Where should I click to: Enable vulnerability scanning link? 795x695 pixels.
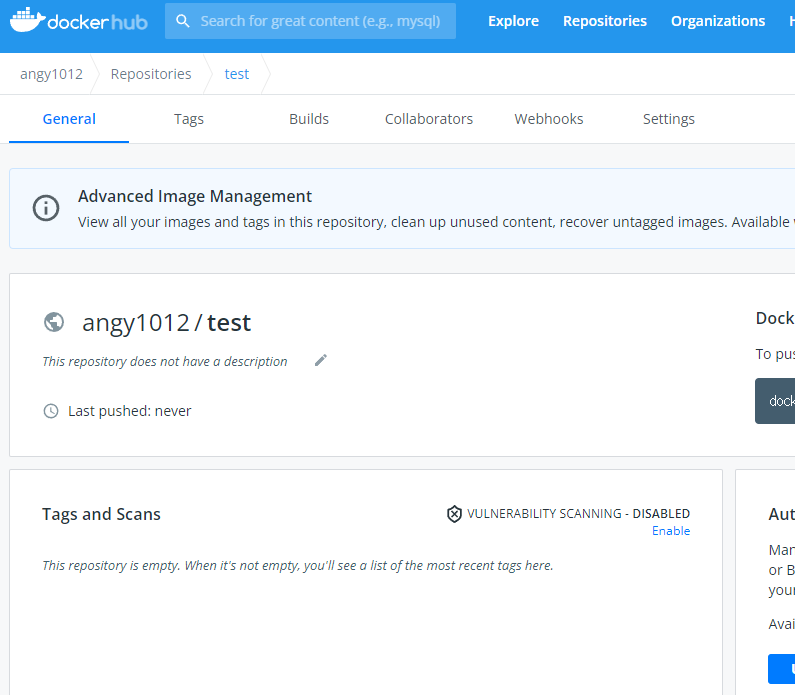click(x=671, y=531)
